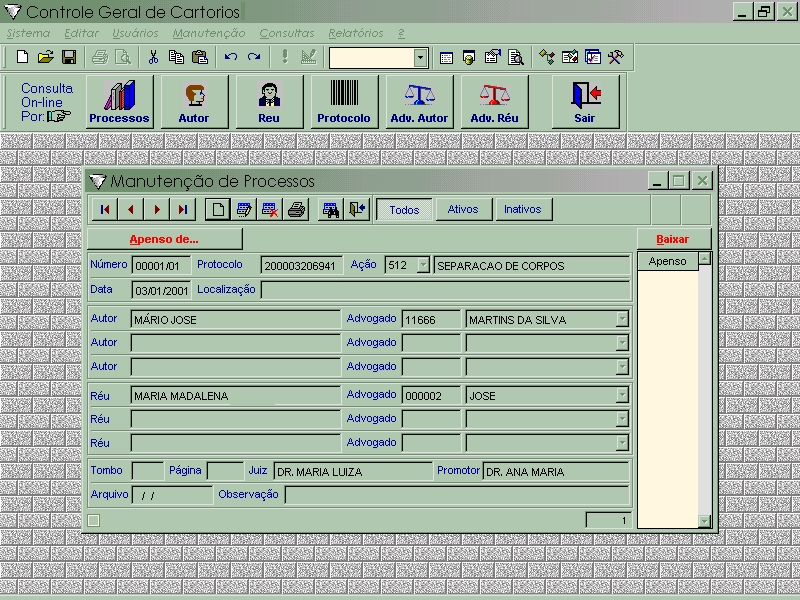Image resolution: width=800 pixels, height=600 pixels.
Task: Expand the main toolbar combo box
Action: [421, 58]
